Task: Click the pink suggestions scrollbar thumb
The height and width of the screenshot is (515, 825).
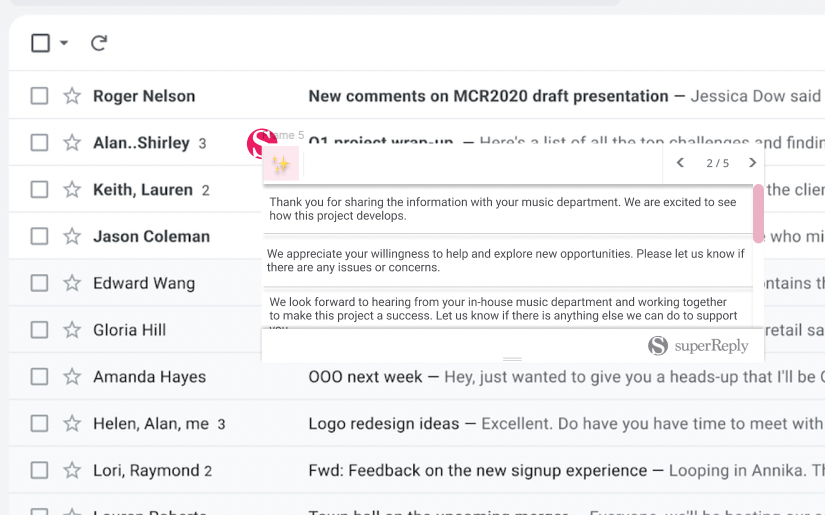Action: [x=758, y=213]
